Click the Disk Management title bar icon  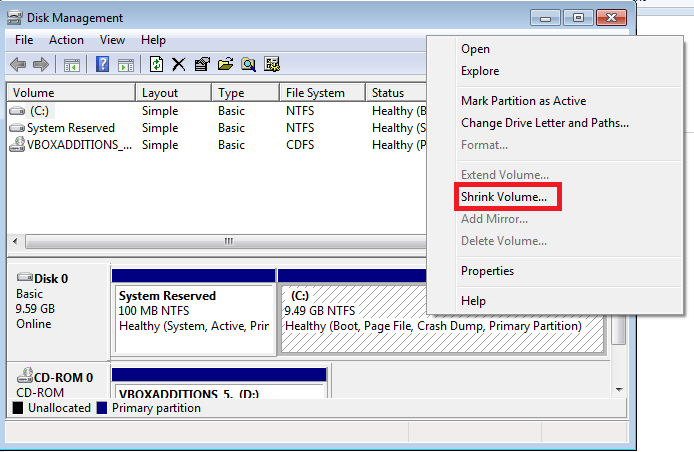15,18
